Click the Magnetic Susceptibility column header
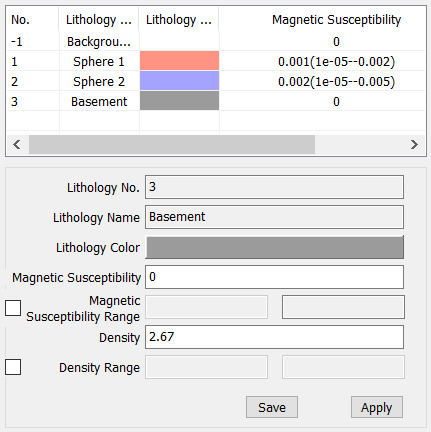 336,20
